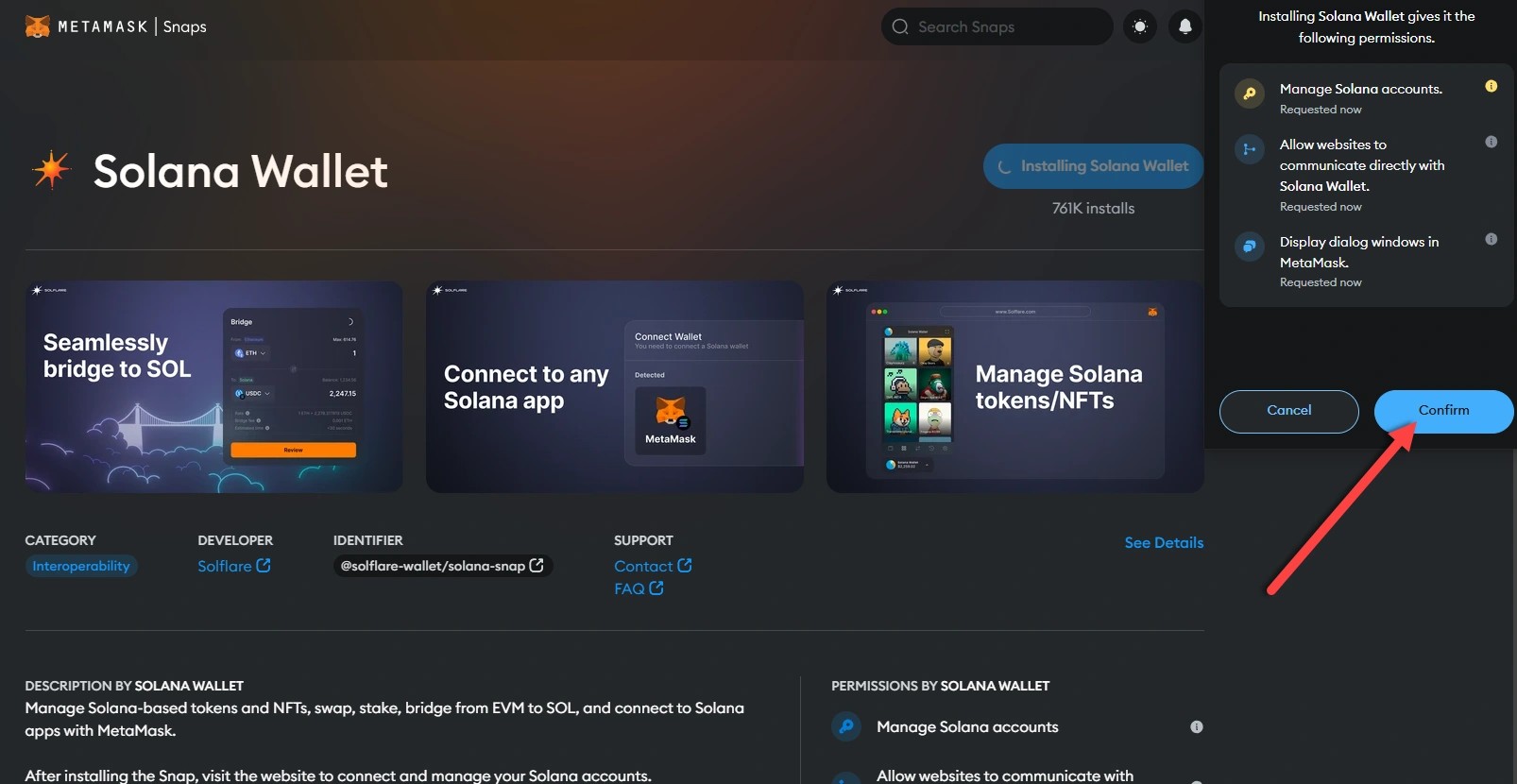Click external link icon beside the snap identifier
Image resolution: width=1517 pixels, height=784 pixels.
pos(537,565)
